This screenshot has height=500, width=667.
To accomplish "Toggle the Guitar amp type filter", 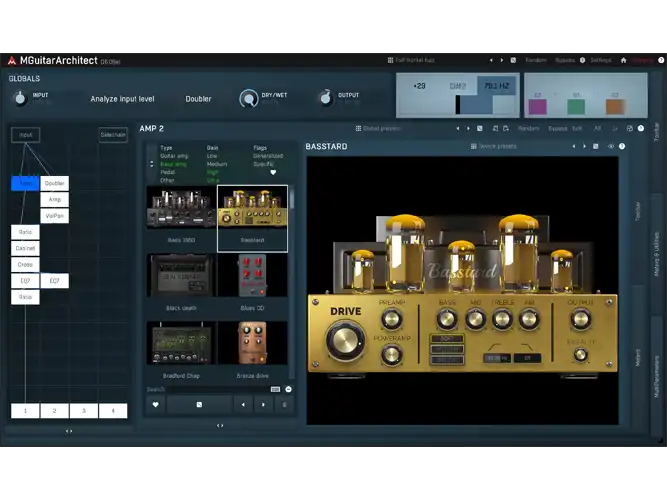I will point(174,156).
